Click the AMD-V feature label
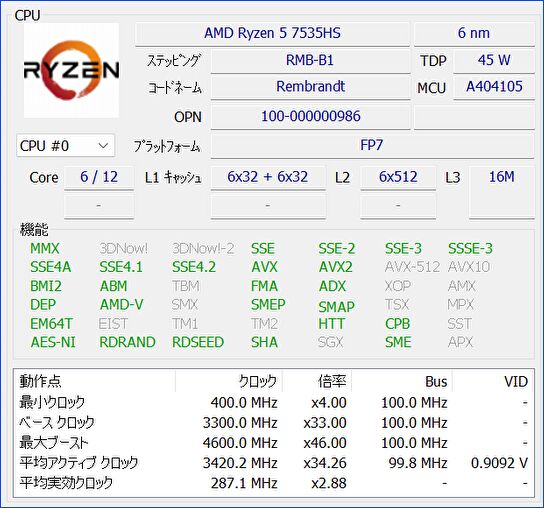Viewport: 544px width, 508px height. coord(121,305)
